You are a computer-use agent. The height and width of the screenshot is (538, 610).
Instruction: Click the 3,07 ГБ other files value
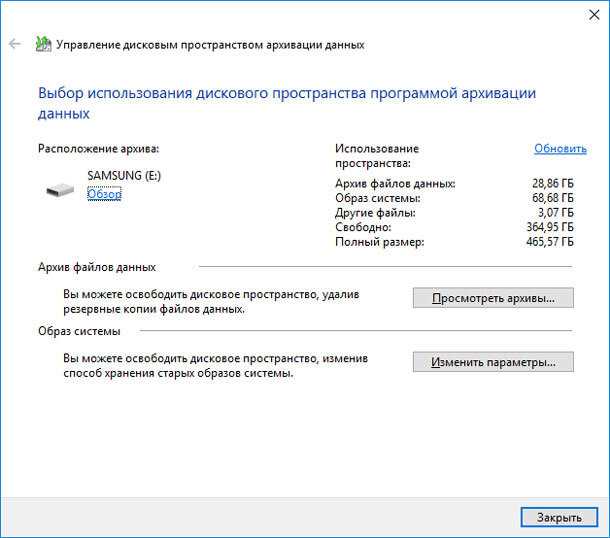click(x=556, y=213)
